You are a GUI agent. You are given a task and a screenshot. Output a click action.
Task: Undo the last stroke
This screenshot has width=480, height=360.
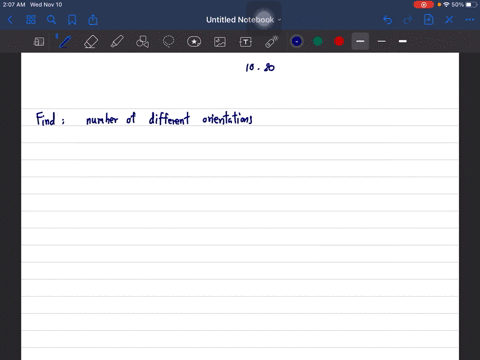point(387,20)
